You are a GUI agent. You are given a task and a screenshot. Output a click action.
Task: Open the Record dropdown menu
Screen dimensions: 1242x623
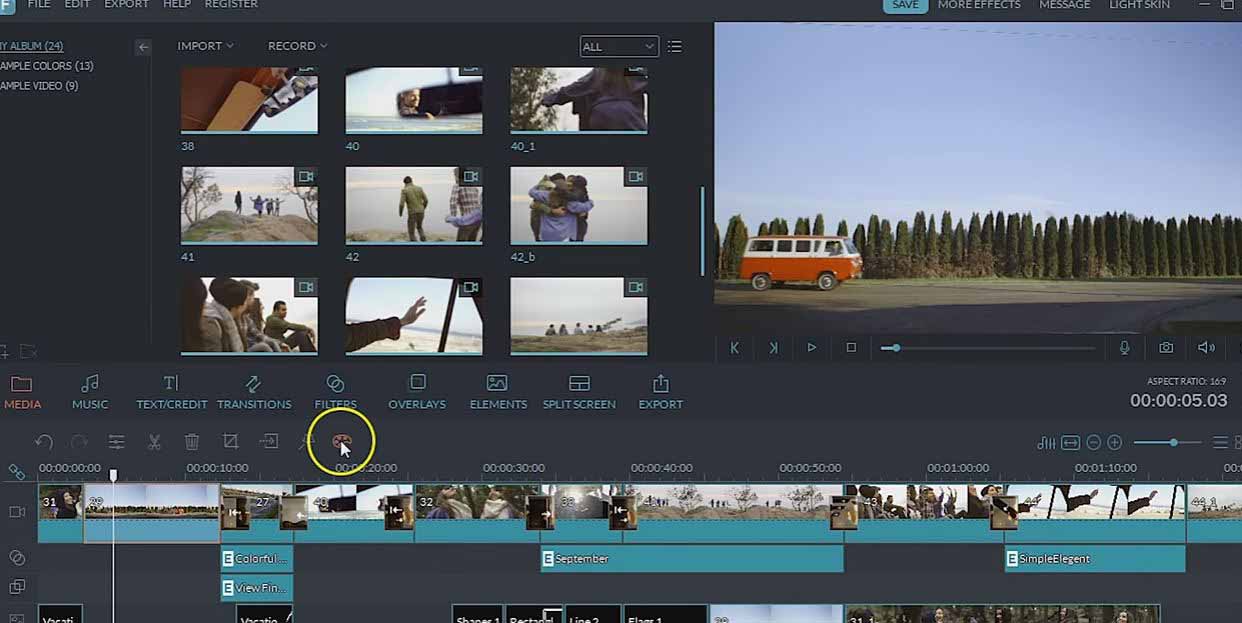point(295,46)
